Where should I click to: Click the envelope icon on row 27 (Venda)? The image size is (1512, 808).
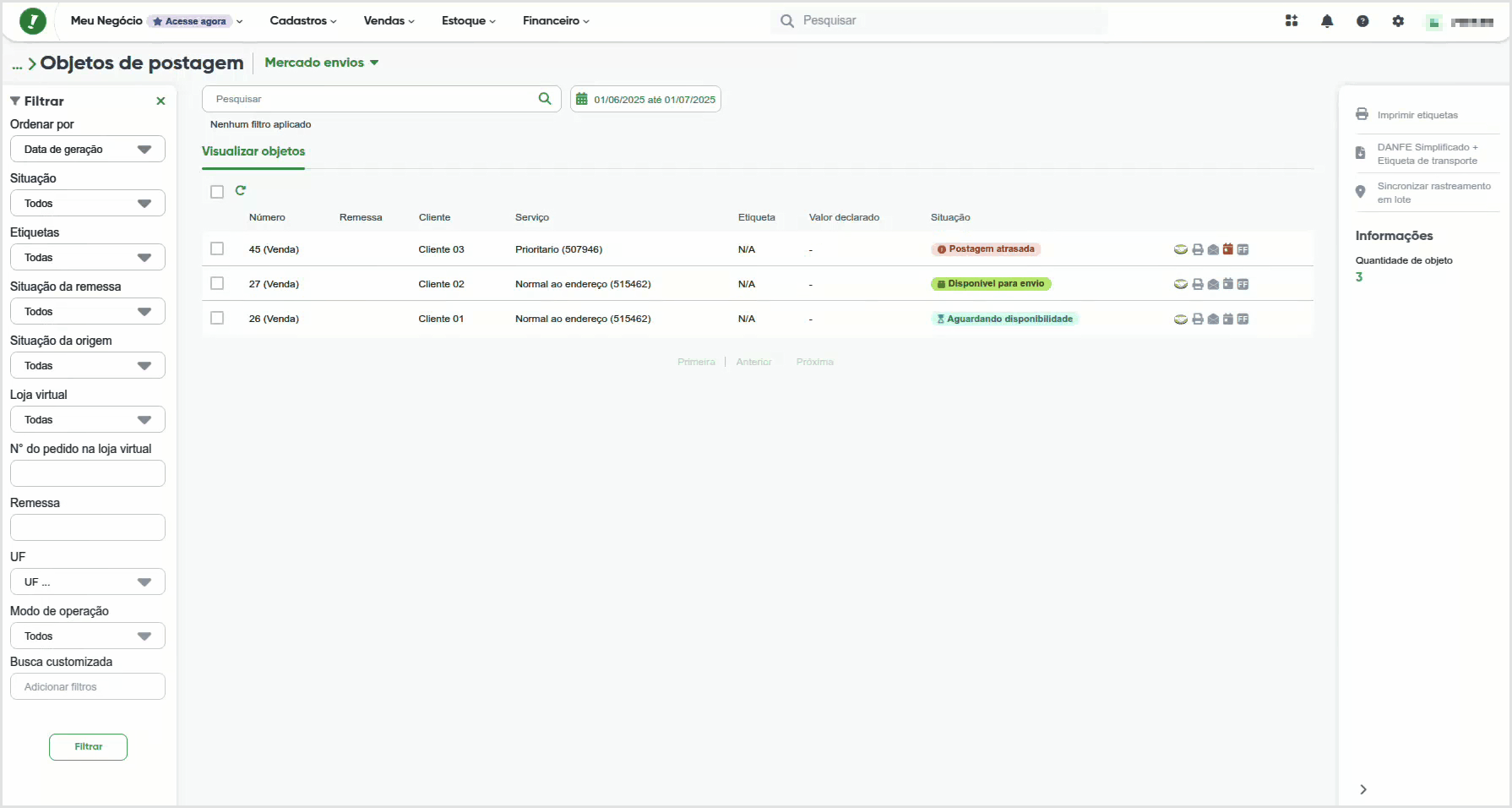pyautogui.click(x=1213, y=284)
